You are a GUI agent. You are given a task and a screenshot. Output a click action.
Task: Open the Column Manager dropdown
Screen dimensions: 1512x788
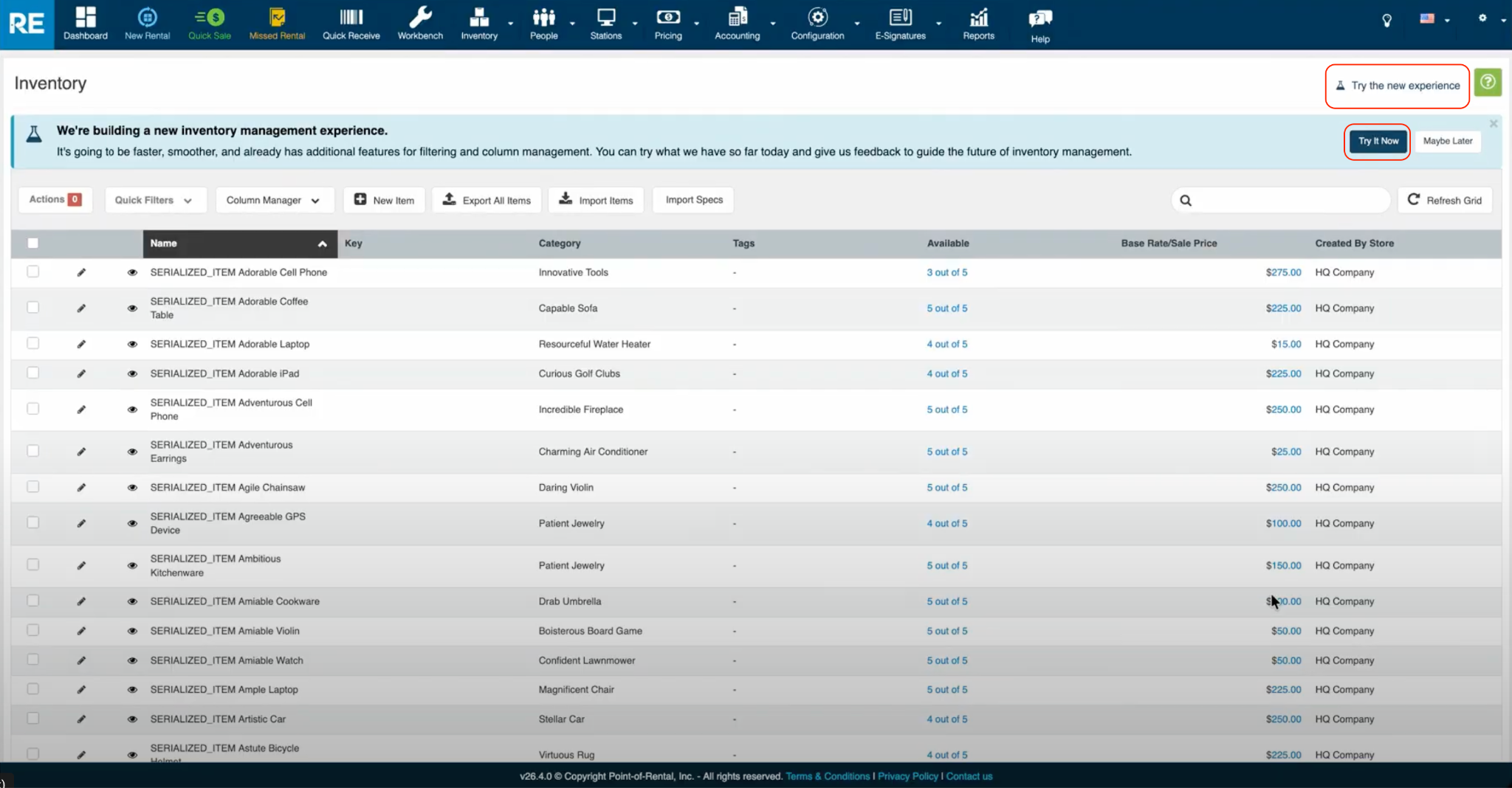[273, 200]
